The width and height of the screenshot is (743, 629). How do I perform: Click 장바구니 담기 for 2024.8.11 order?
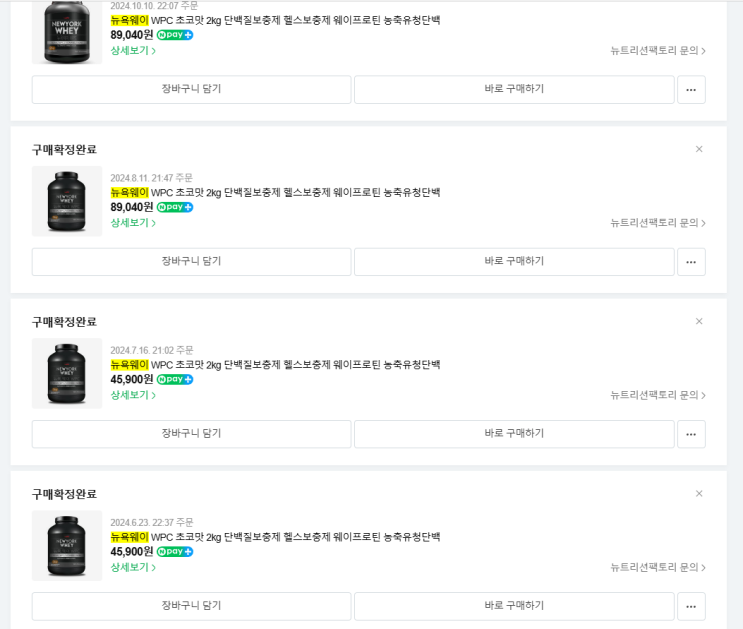coord(191,262)
